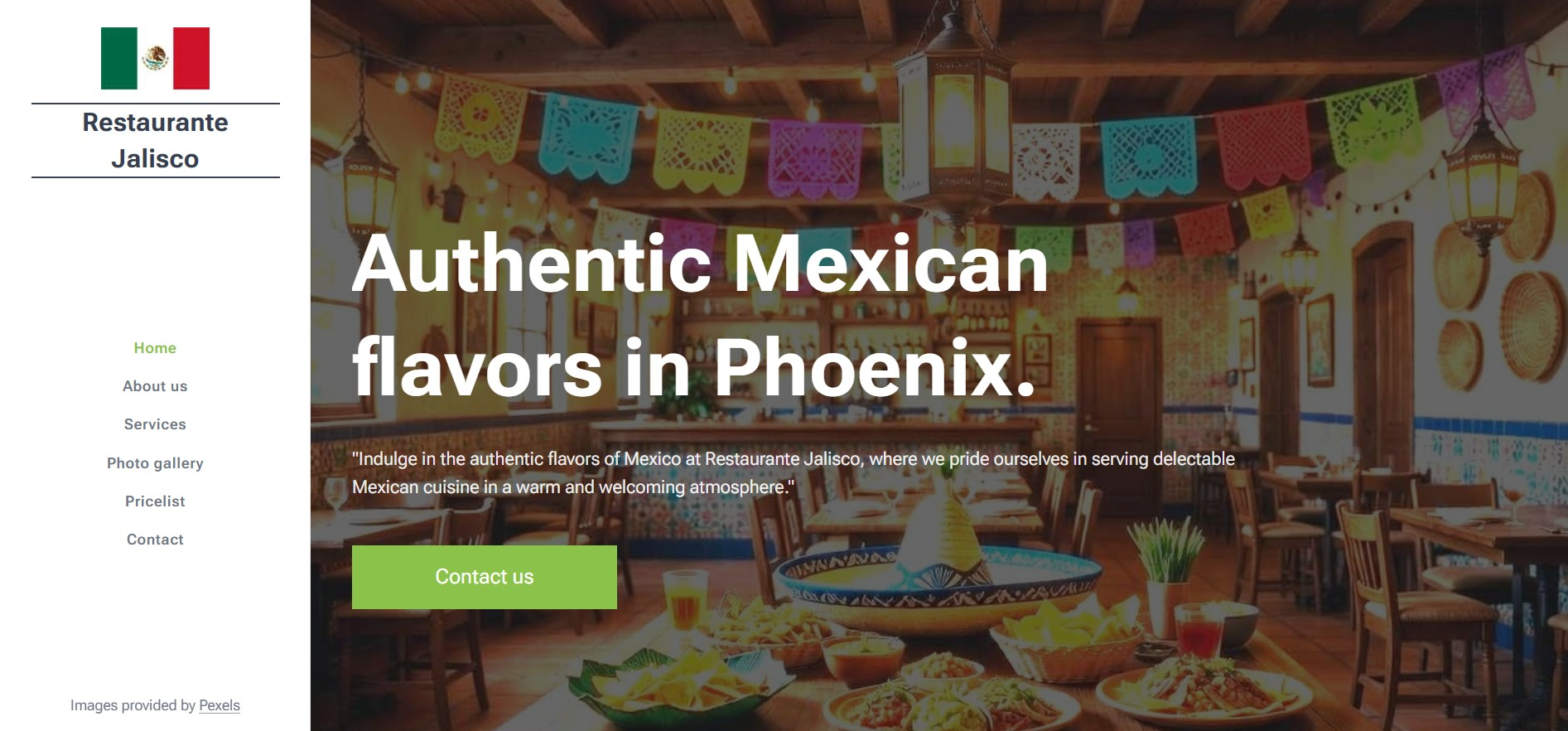This screenshot has height=731, width=1568.
Task: Follow the Pexels link
Action: click(x=220, y=705)
